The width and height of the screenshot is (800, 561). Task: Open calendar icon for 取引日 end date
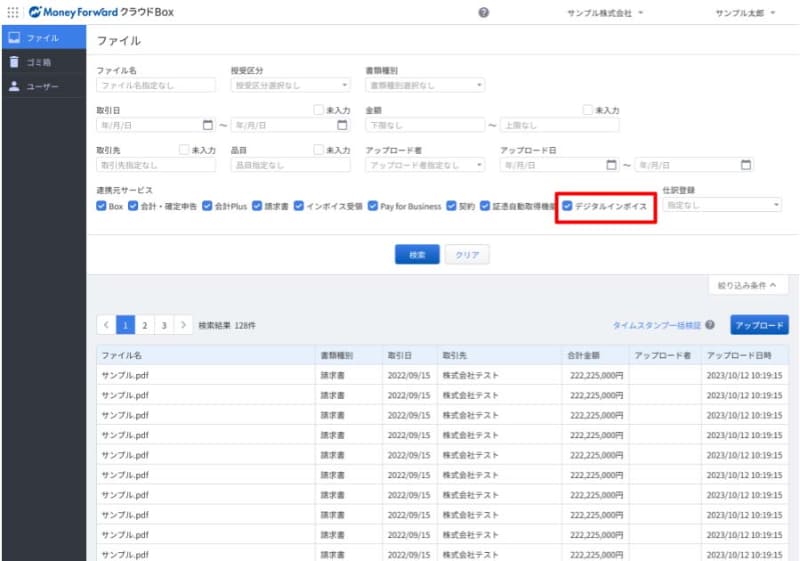tap(342, 125)
